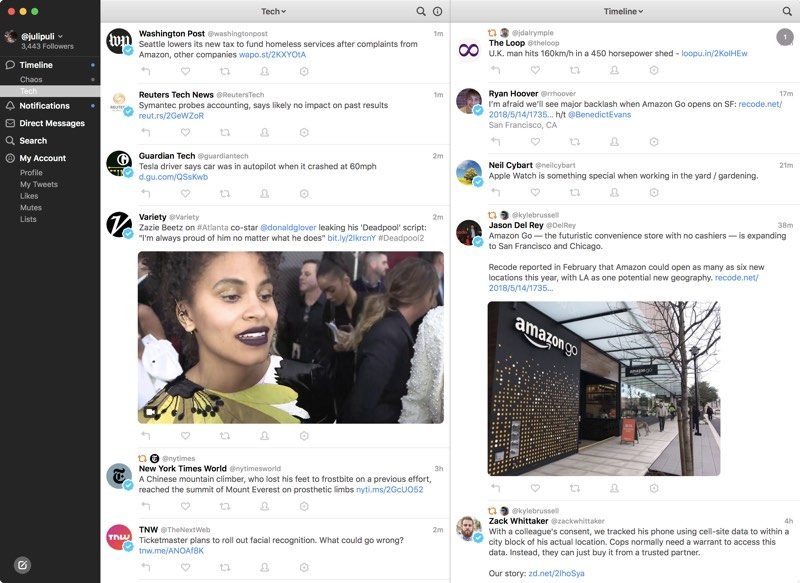
Task: Show info for the Tech column
Action: click(x=438, y=11)
